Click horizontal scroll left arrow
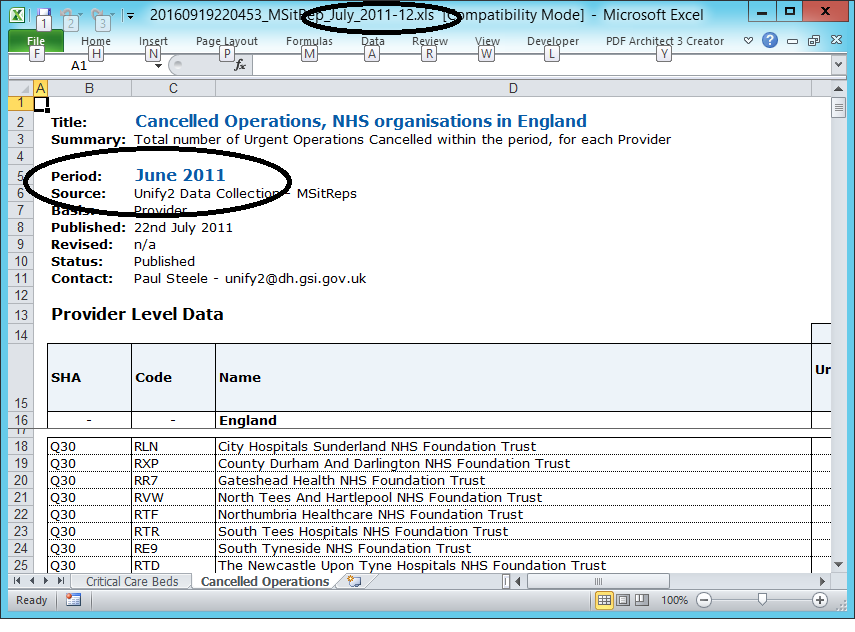 pyautogui.click(x=518, y=582)
